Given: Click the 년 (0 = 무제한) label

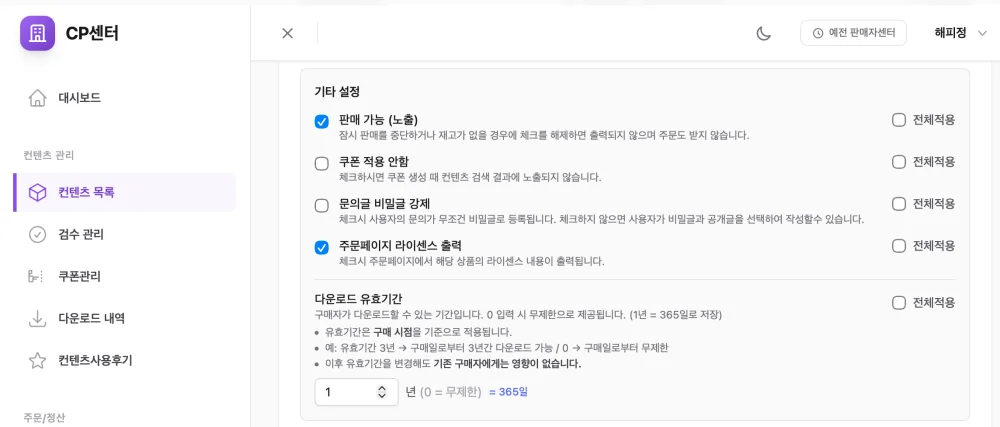Looking at the screenshot, I should coord(443,392).
